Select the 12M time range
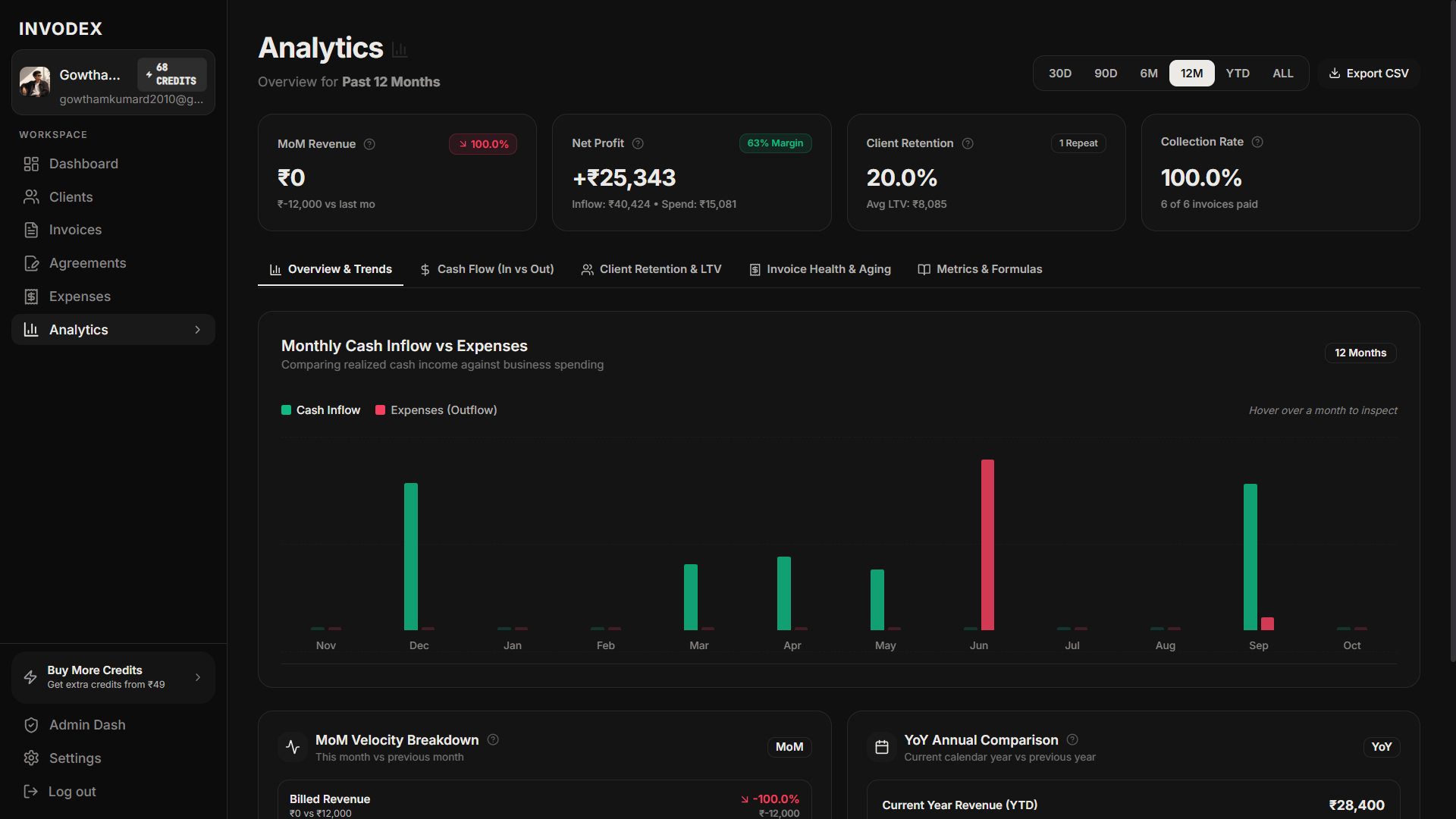 pos(1192,74)
